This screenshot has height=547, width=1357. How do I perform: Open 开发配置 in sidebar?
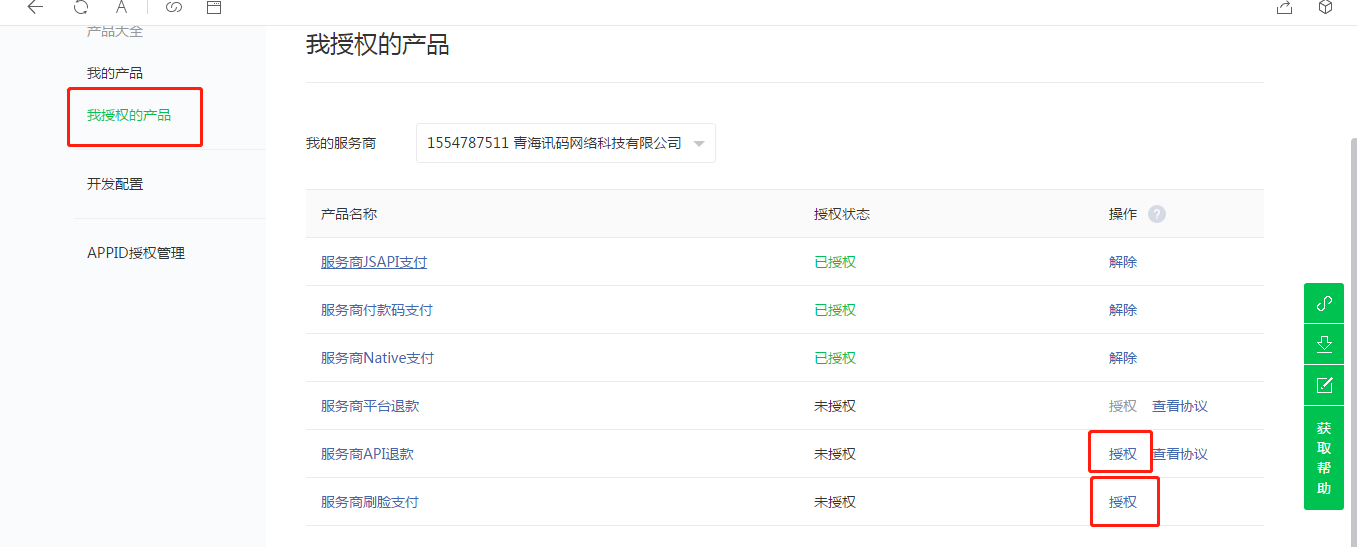click(x=115, y=184)
